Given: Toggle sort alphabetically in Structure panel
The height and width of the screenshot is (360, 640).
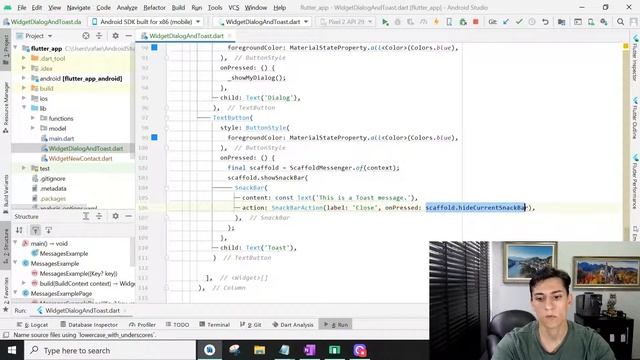Looking at the screenshot, I should tap(19, 230).
